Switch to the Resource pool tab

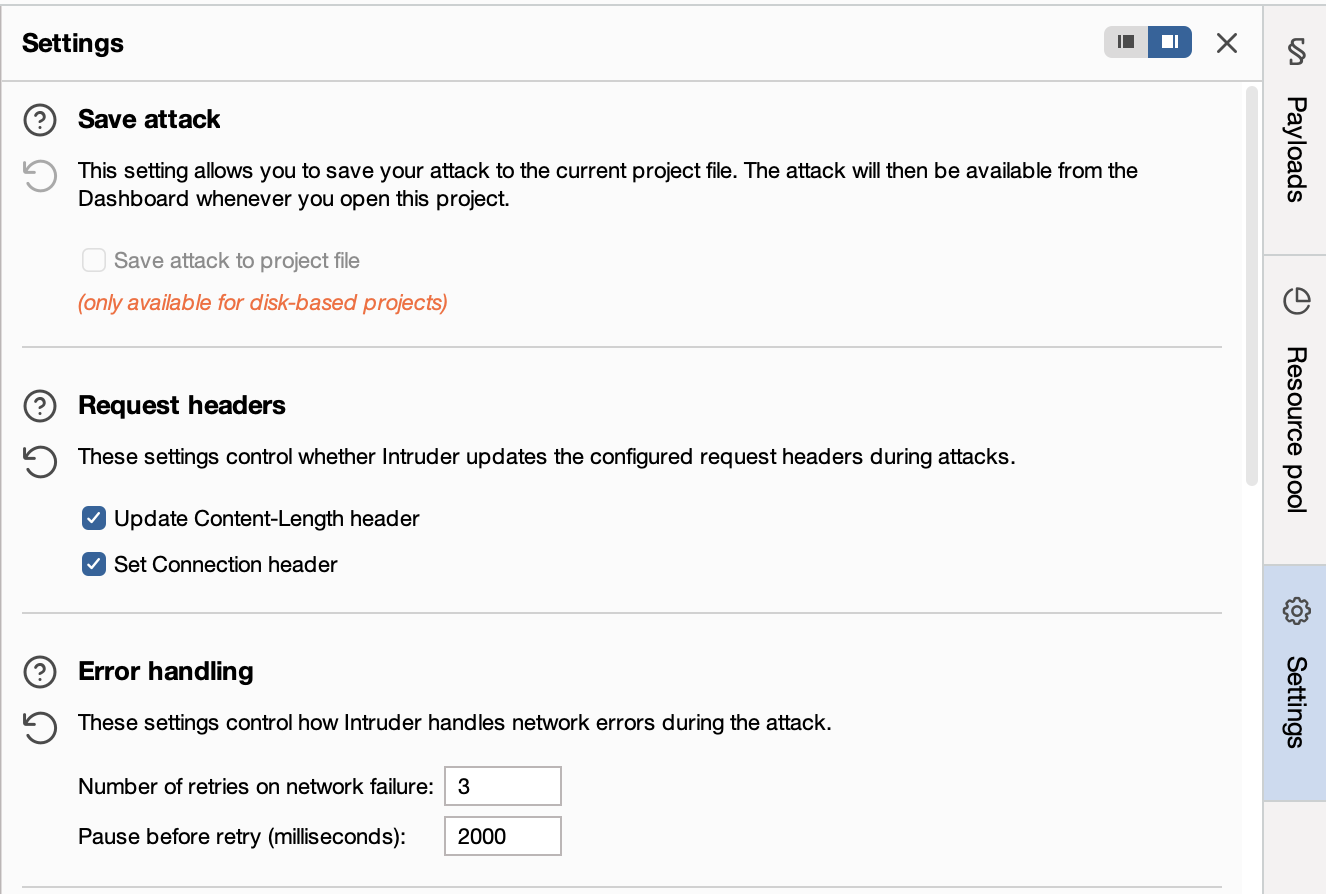(x=1296, y=428)
